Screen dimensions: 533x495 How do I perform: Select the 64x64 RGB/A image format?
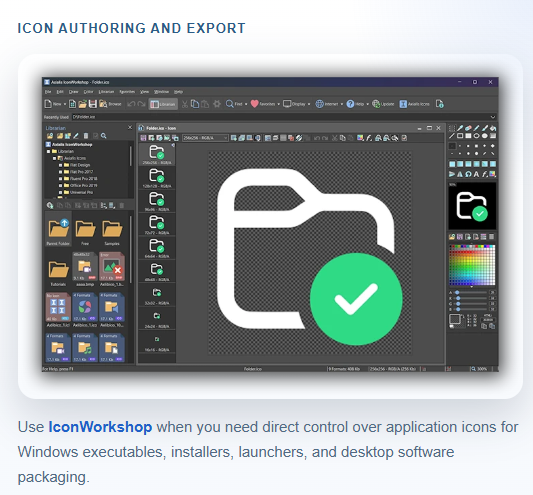coord(157,248)
